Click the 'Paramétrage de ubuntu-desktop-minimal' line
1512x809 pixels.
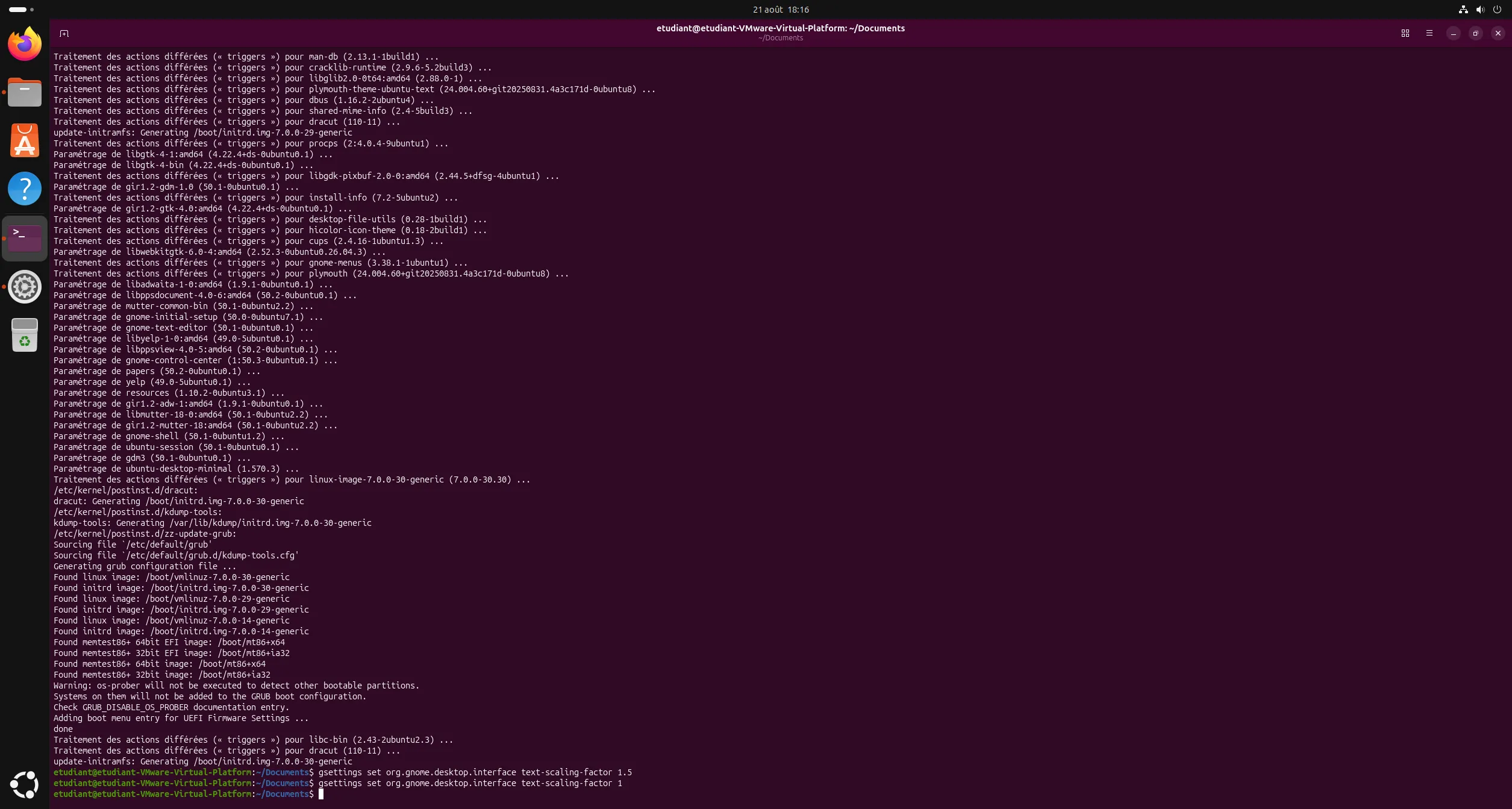pyautogui.click(x=176, y=469)
